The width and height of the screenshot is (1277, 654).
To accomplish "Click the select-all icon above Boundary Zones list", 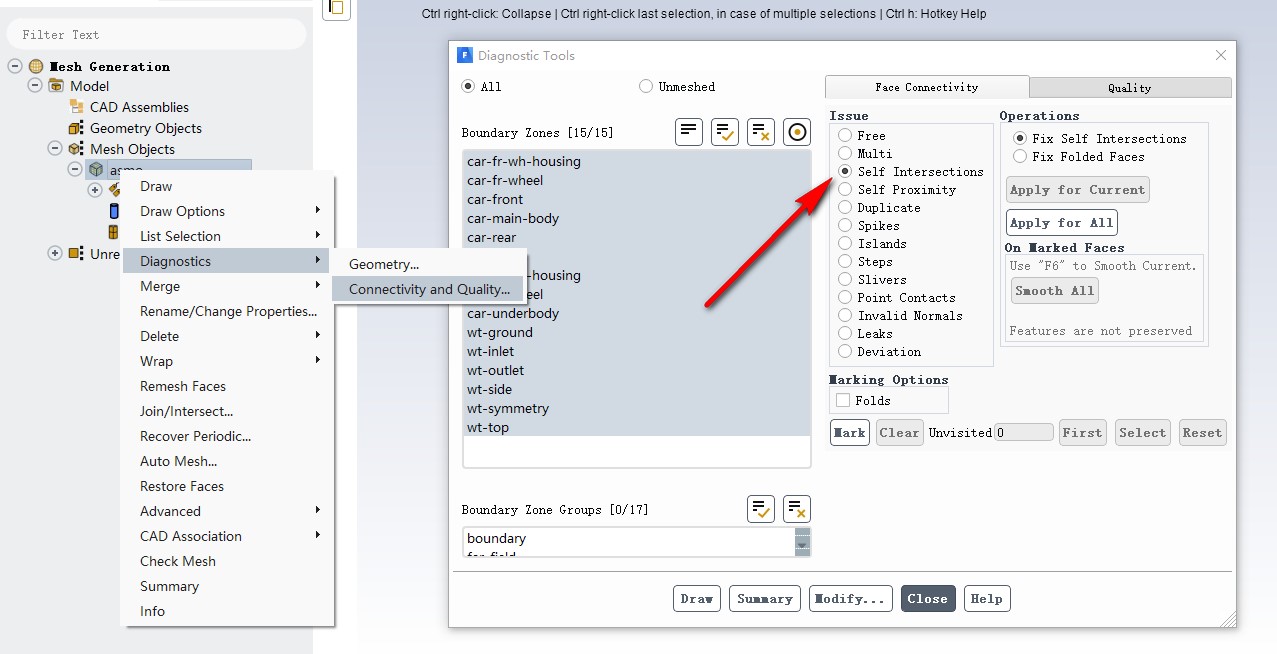I will [725, 131].
